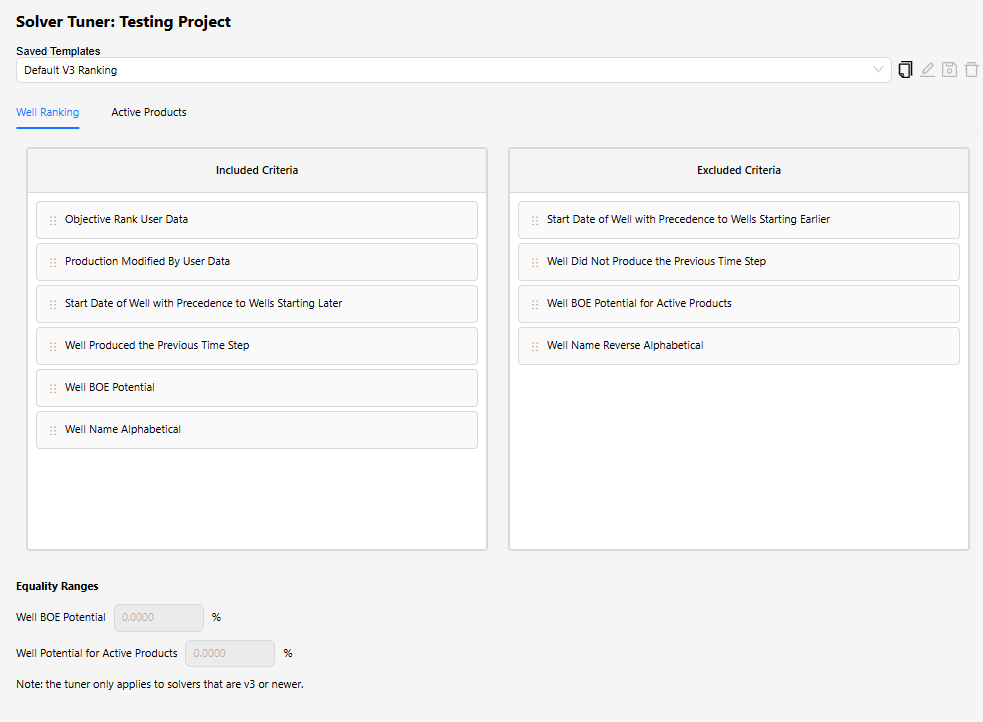Click drag handle for Well Did Not Produce
The image size is (983, 722).
pyautogui.click(x=535, y=262)
